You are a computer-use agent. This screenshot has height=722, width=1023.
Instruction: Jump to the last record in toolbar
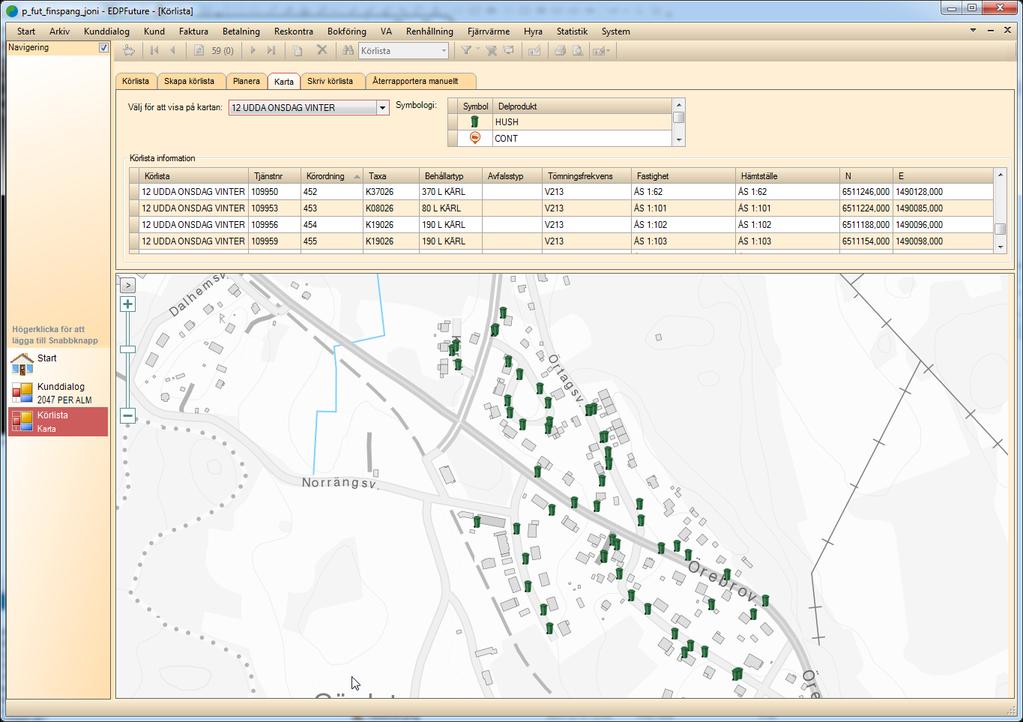[x=271, y=50]
